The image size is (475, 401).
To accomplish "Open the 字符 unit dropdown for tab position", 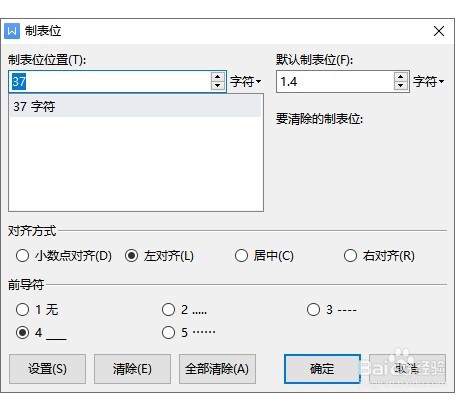I will click(245, 81).
